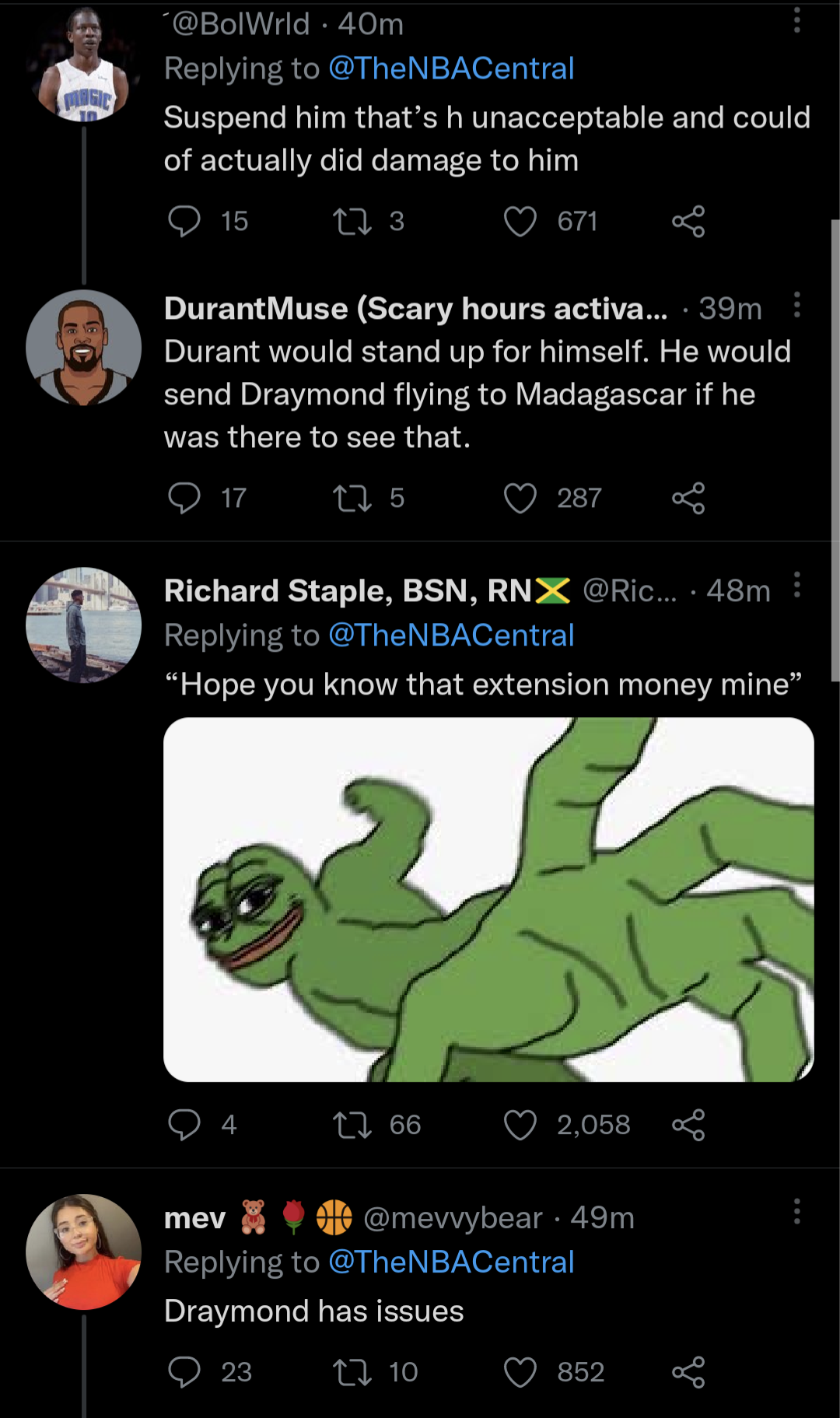The width and height of the screenshot is (840, 1418).
Task: Open three-dot menu on Richard Staple's tweet
Action: tap(796, 585)
